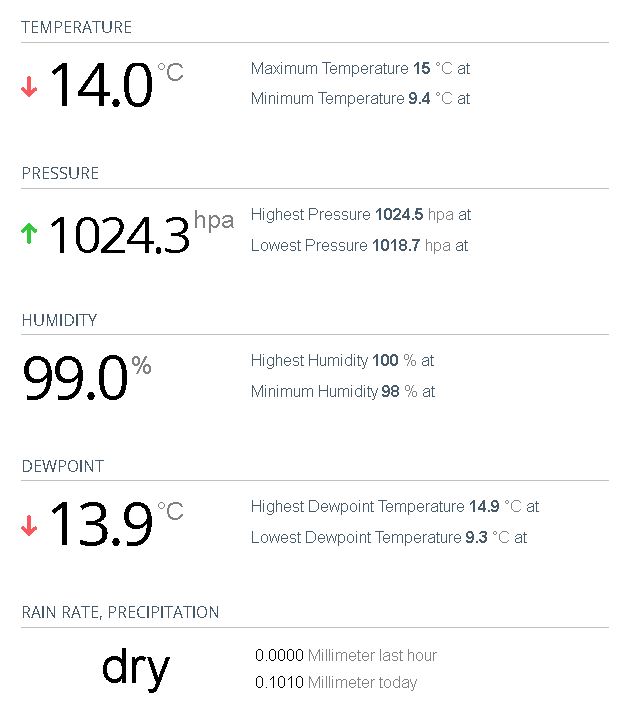Click the Lowest Pressure 1018.7 hpa line
This screenshot has height=705, width=620.
[359, 245]
